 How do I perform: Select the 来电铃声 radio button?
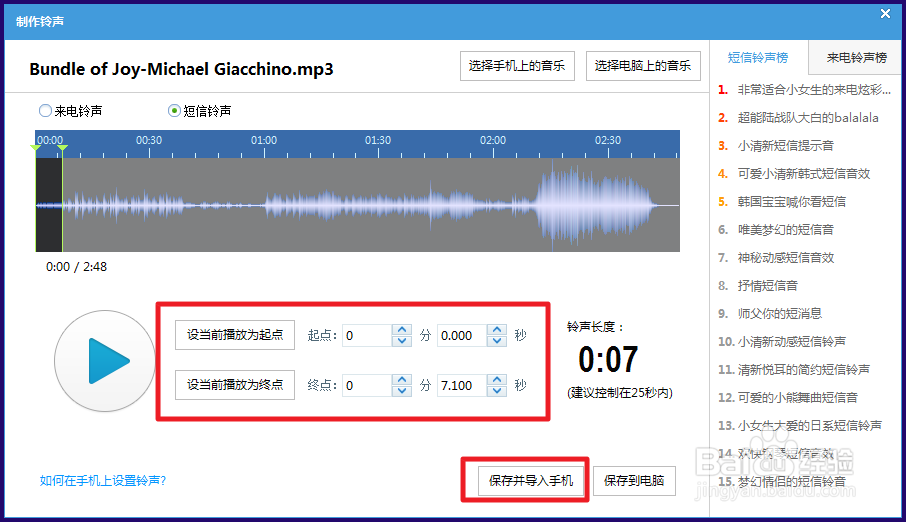(45, 110)
